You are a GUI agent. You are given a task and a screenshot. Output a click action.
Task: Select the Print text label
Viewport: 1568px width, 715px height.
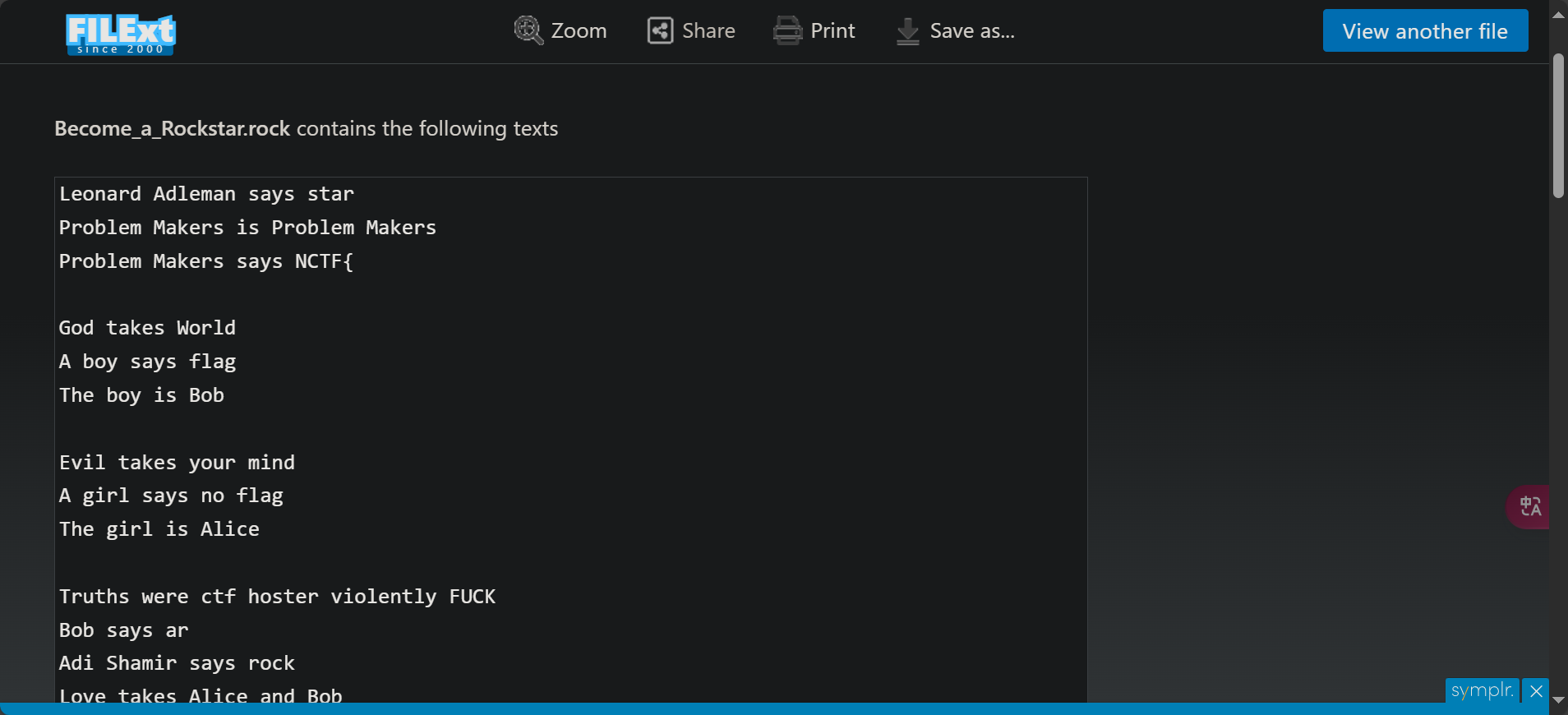pyautogui.click(x=832, y=31)
